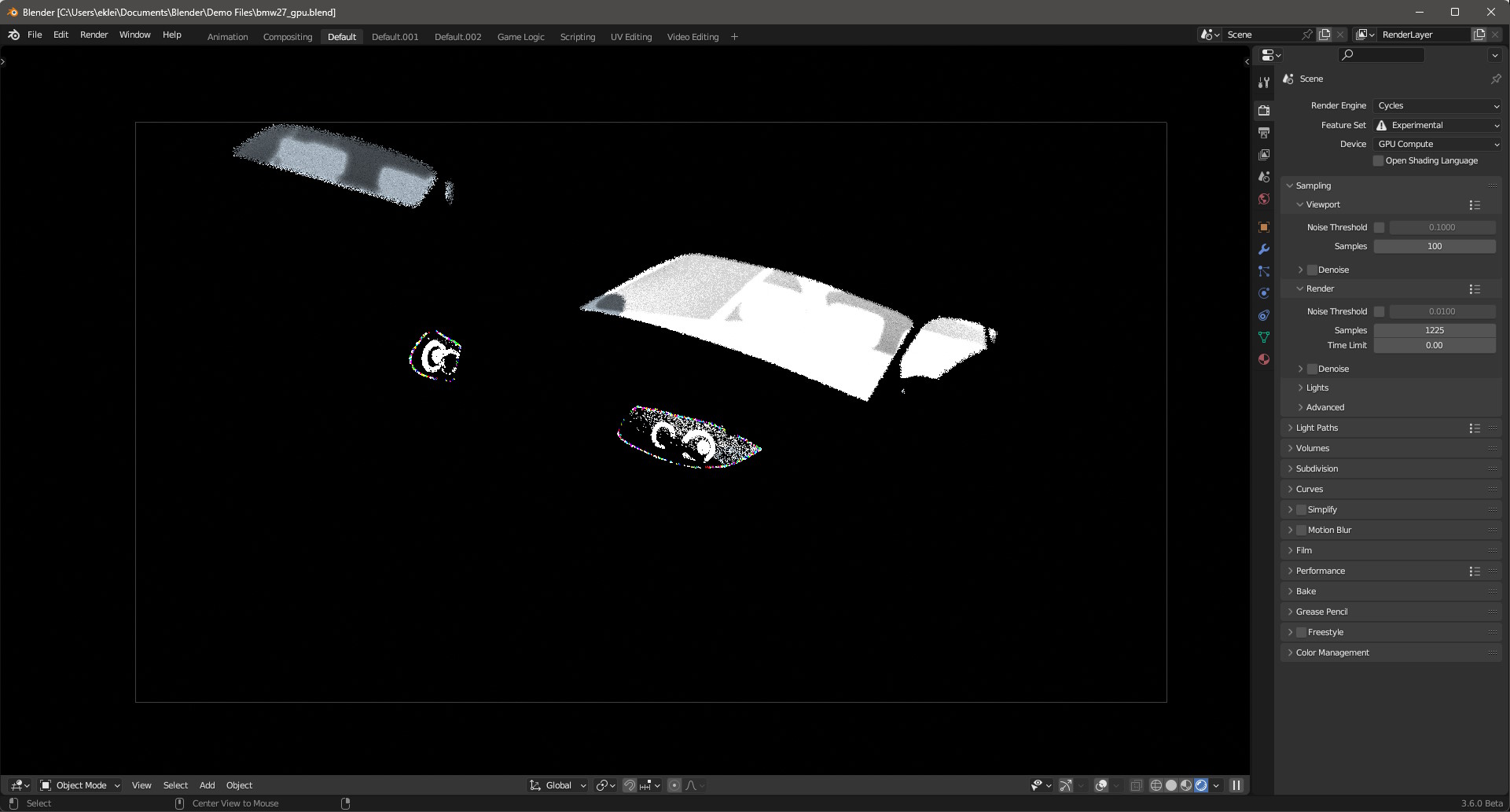Open the Render menu
Image resolution: width=1510 pixels, height=812 pixels.
pyautogui.click(x=94, y=34)
